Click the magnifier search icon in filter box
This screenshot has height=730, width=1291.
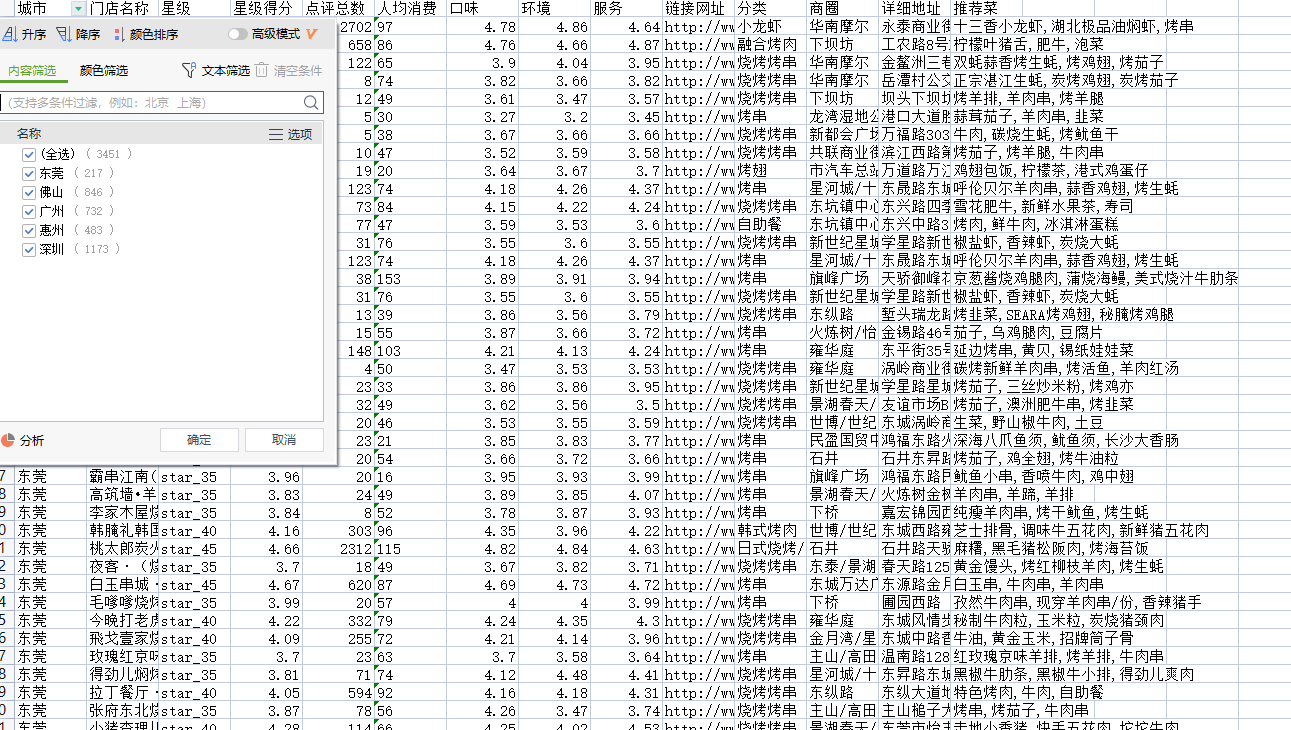pos(311,102)
